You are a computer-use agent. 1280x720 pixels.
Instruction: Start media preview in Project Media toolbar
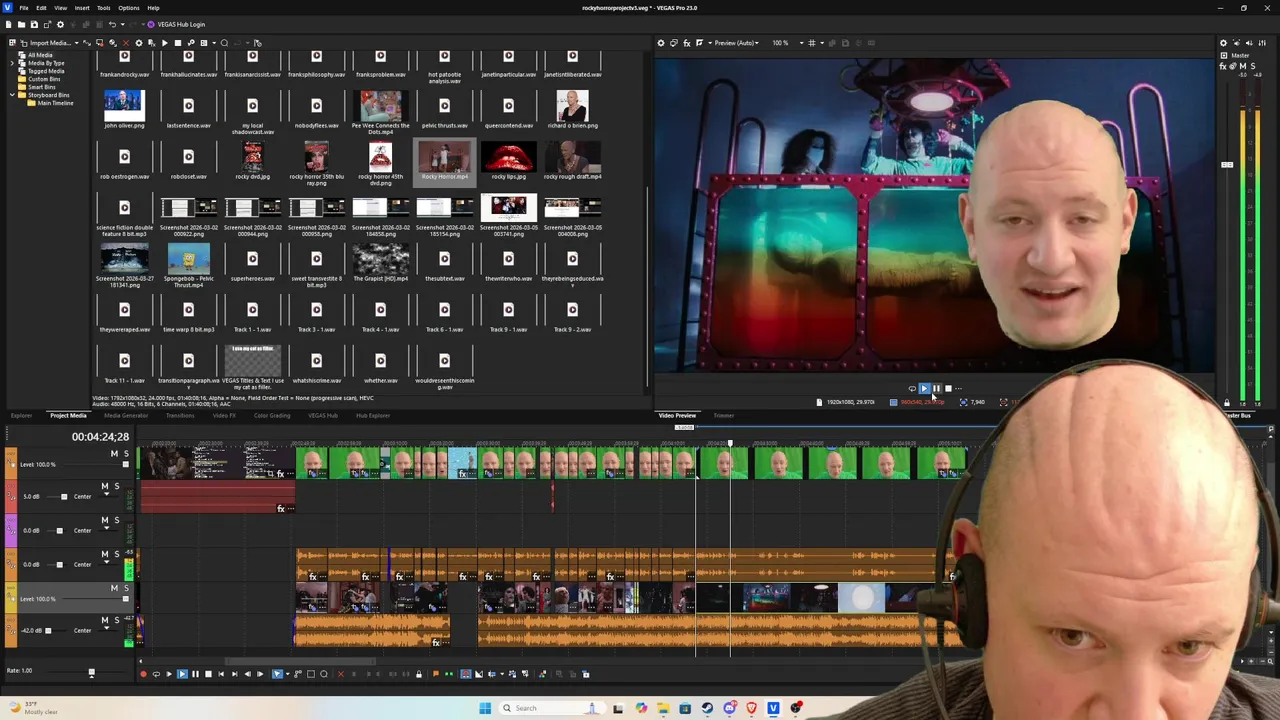coord(164,43)
